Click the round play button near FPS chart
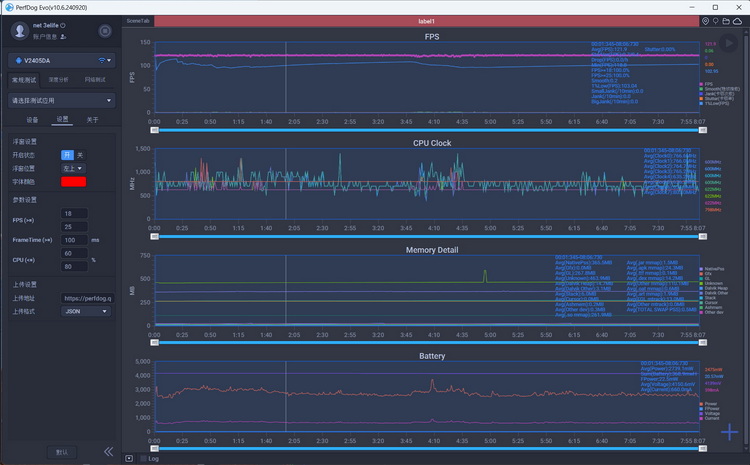This screenshot has width=750, height=465. point(728,43)
